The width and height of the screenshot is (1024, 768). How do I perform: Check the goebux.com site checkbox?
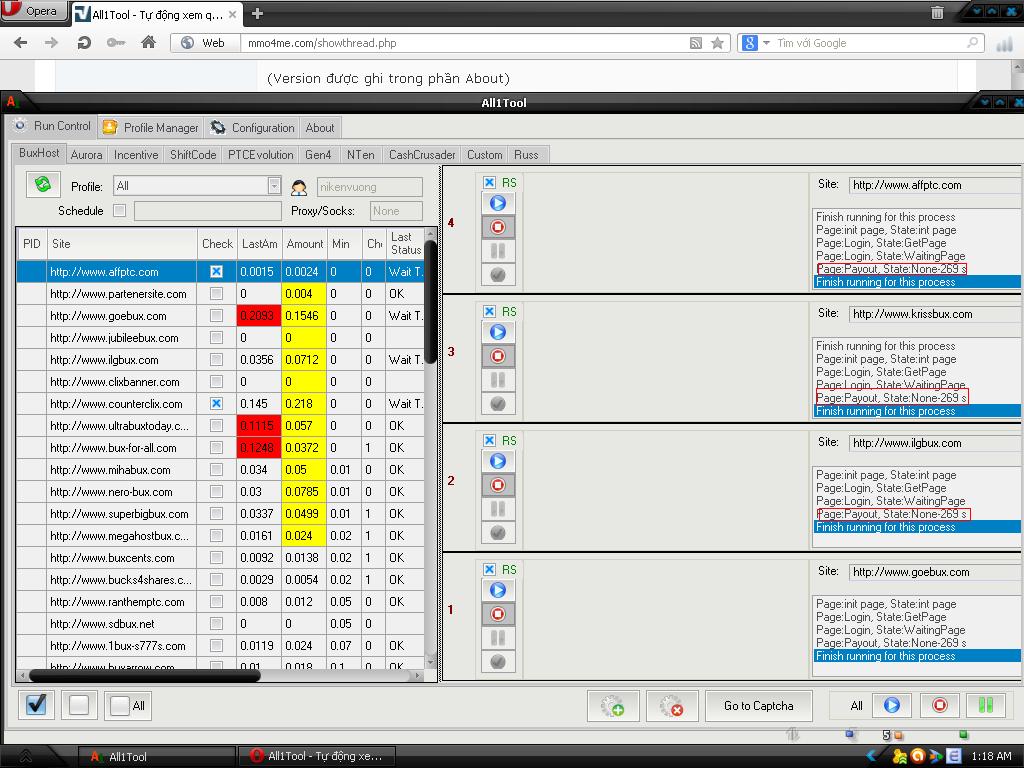click(216, 315)
